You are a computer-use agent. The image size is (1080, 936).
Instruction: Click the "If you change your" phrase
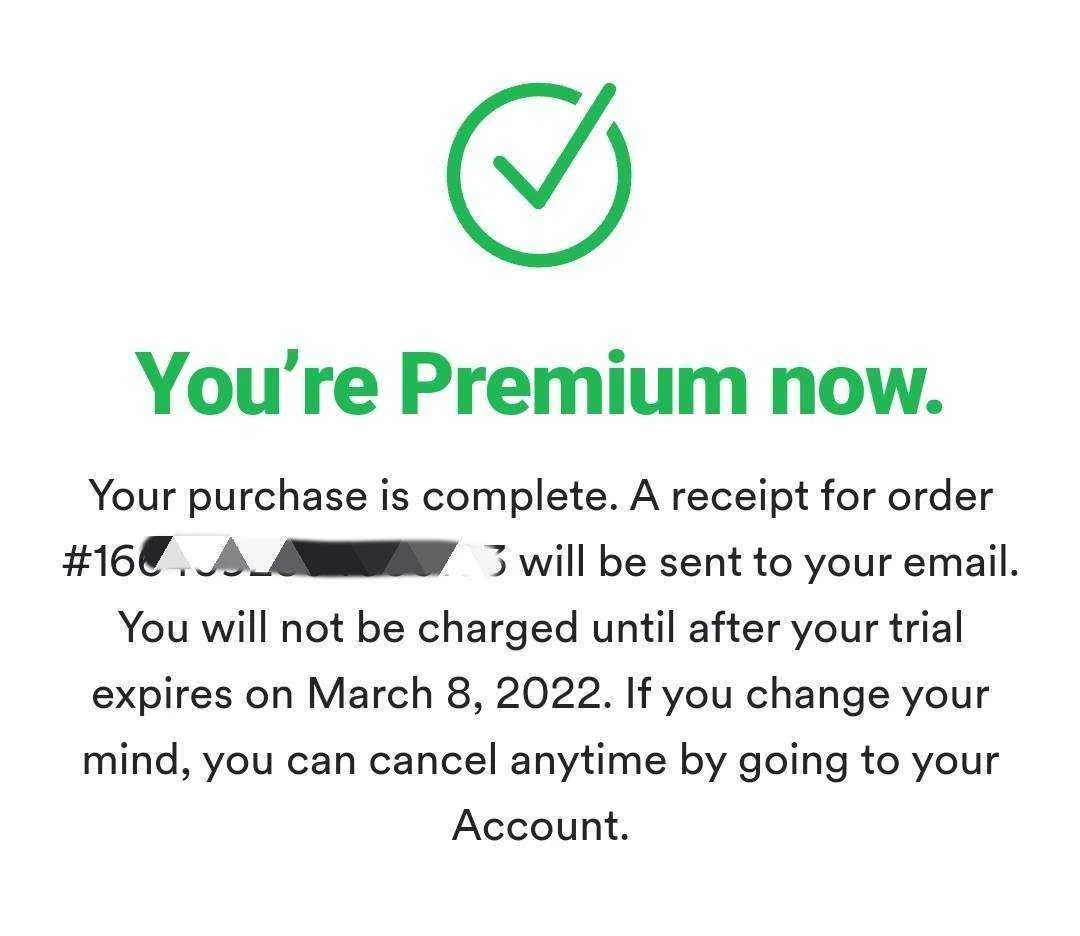(807, 694)
